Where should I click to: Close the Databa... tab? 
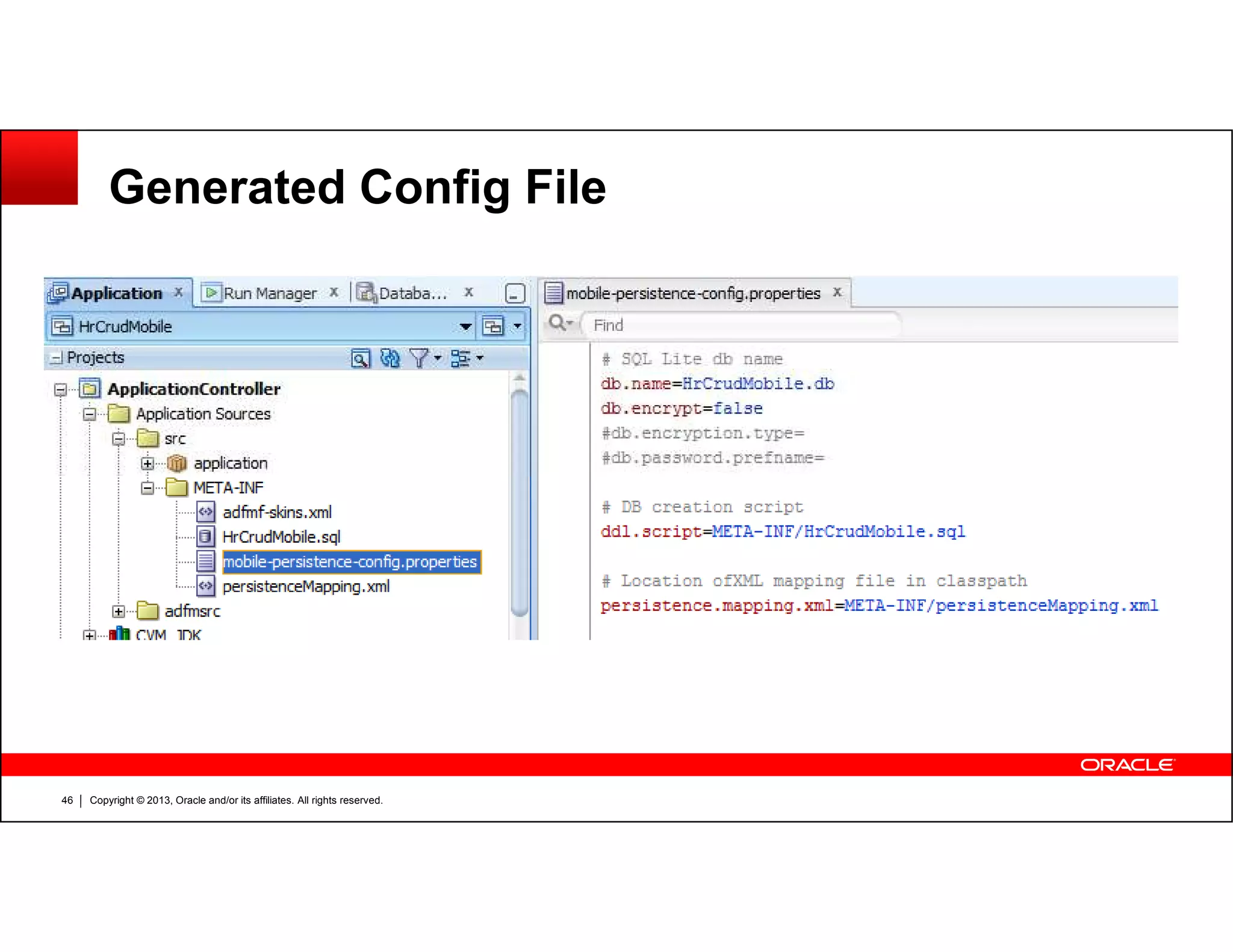pos(468,292)
